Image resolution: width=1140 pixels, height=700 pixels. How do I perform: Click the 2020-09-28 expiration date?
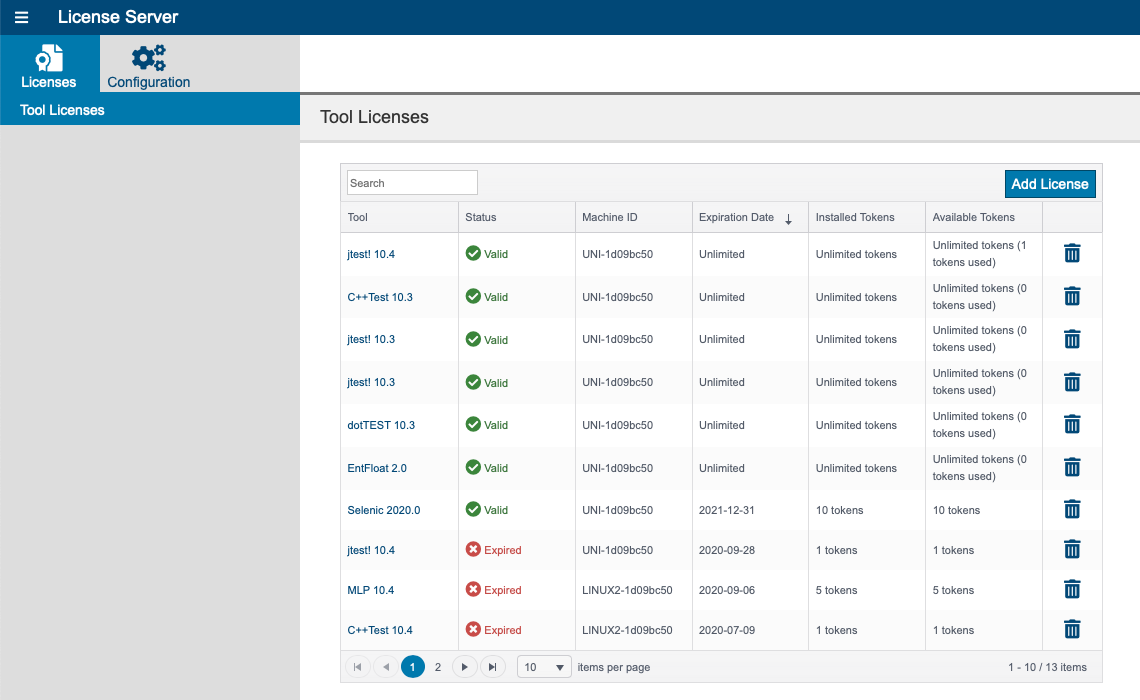[x=726, y=550]
